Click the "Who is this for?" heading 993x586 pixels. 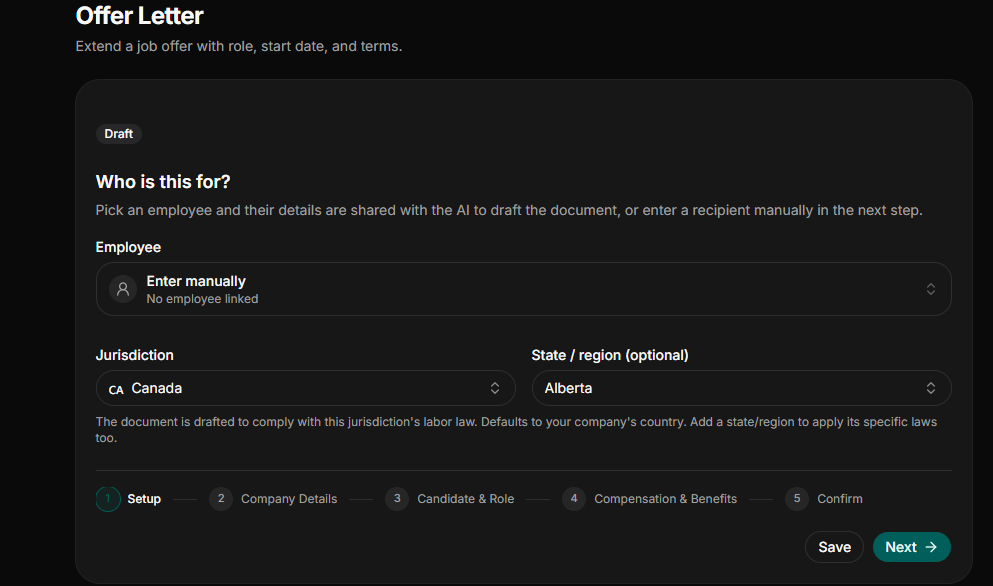click(163, 182)
